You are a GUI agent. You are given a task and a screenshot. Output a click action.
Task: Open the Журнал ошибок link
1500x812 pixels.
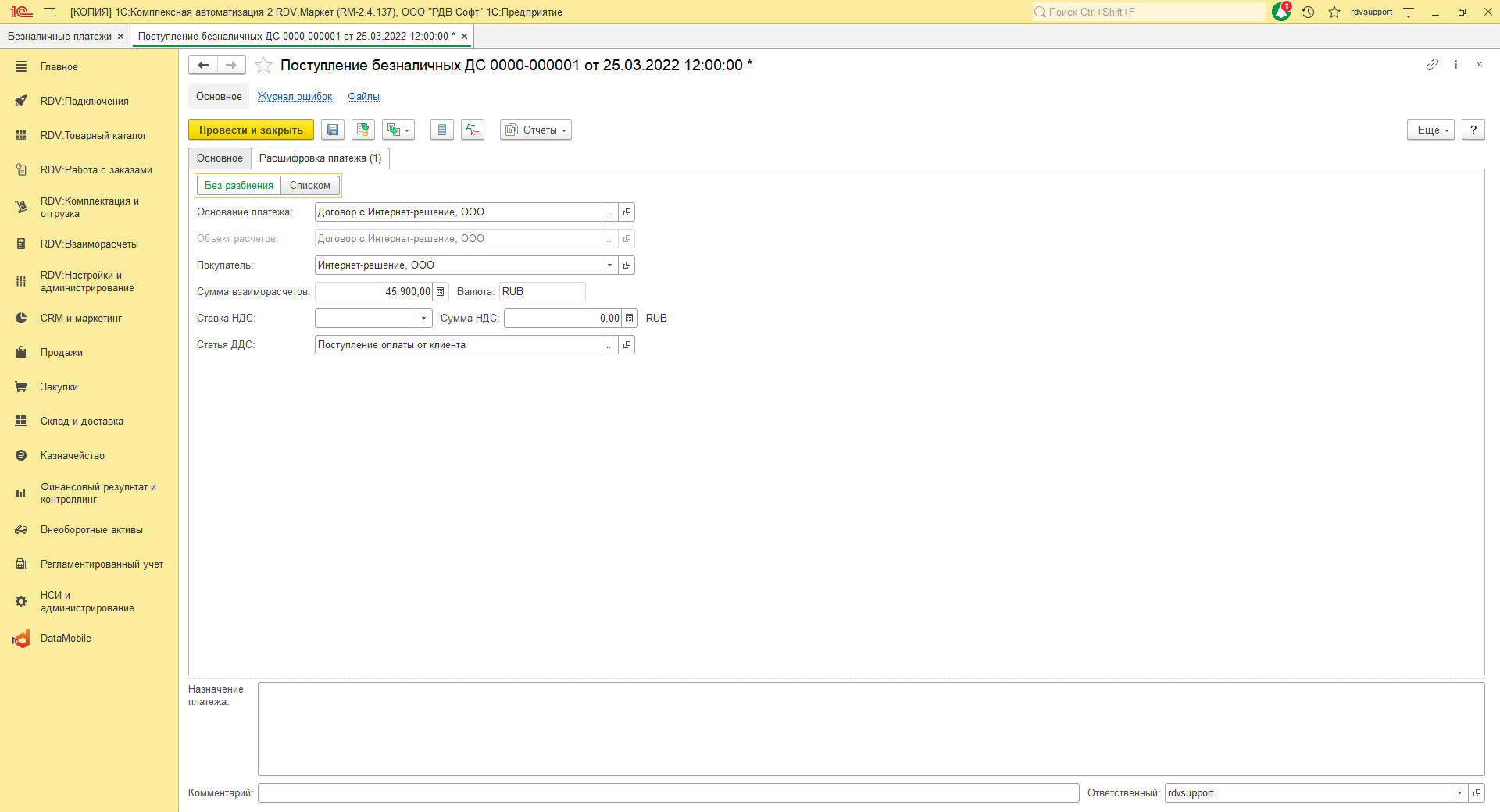click(x=295, y=97)
